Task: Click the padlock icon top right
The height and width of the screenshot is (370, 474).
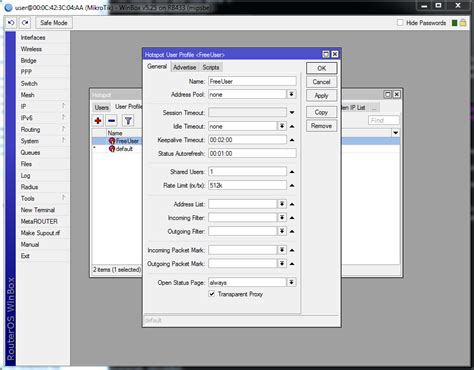Action: (x=463, y=23)
